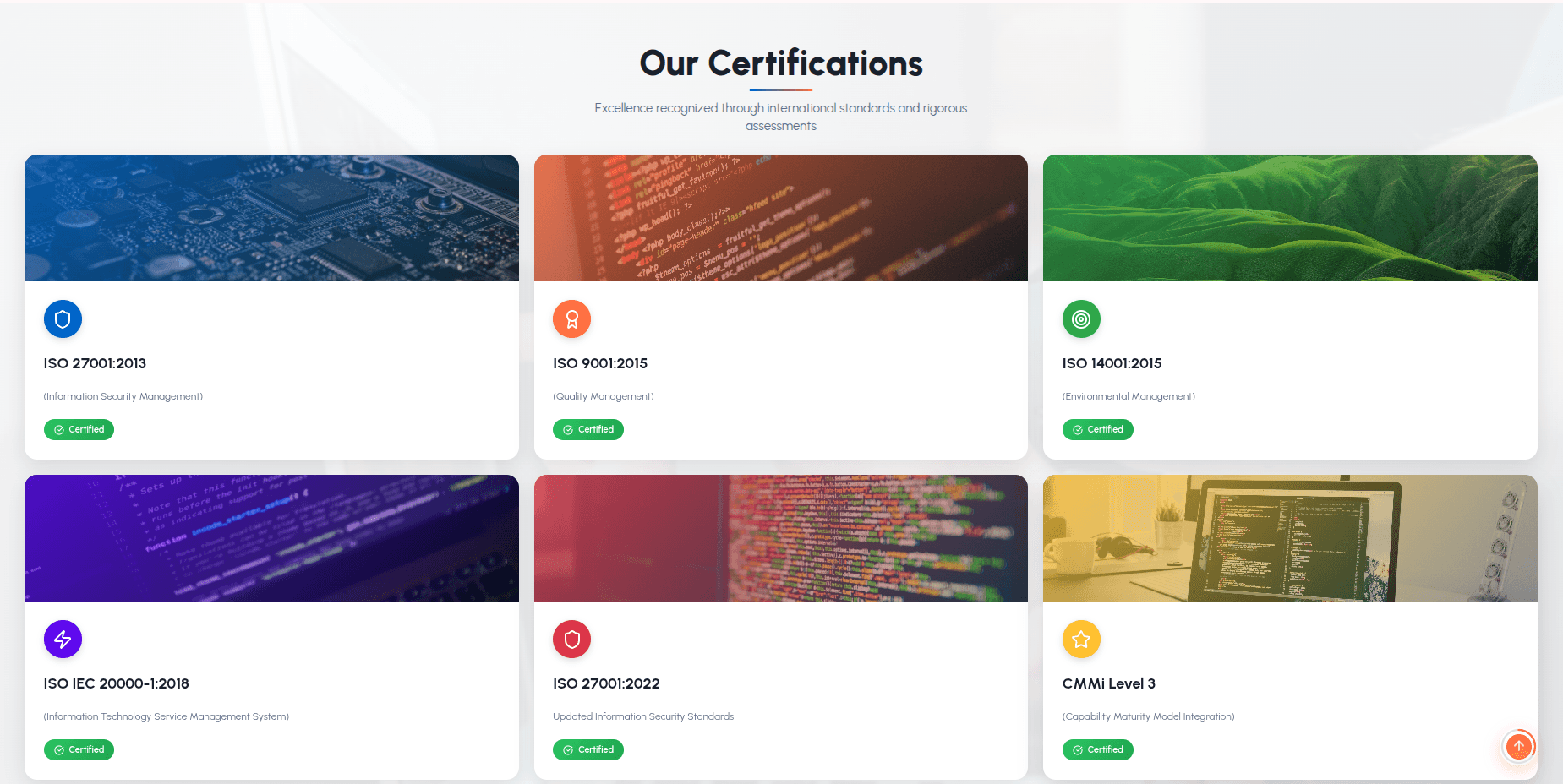This screenshot has width=1563, height=784.
Task: Click the blue shield icon for ISO 27001:2013
Action: click(63, 319)
